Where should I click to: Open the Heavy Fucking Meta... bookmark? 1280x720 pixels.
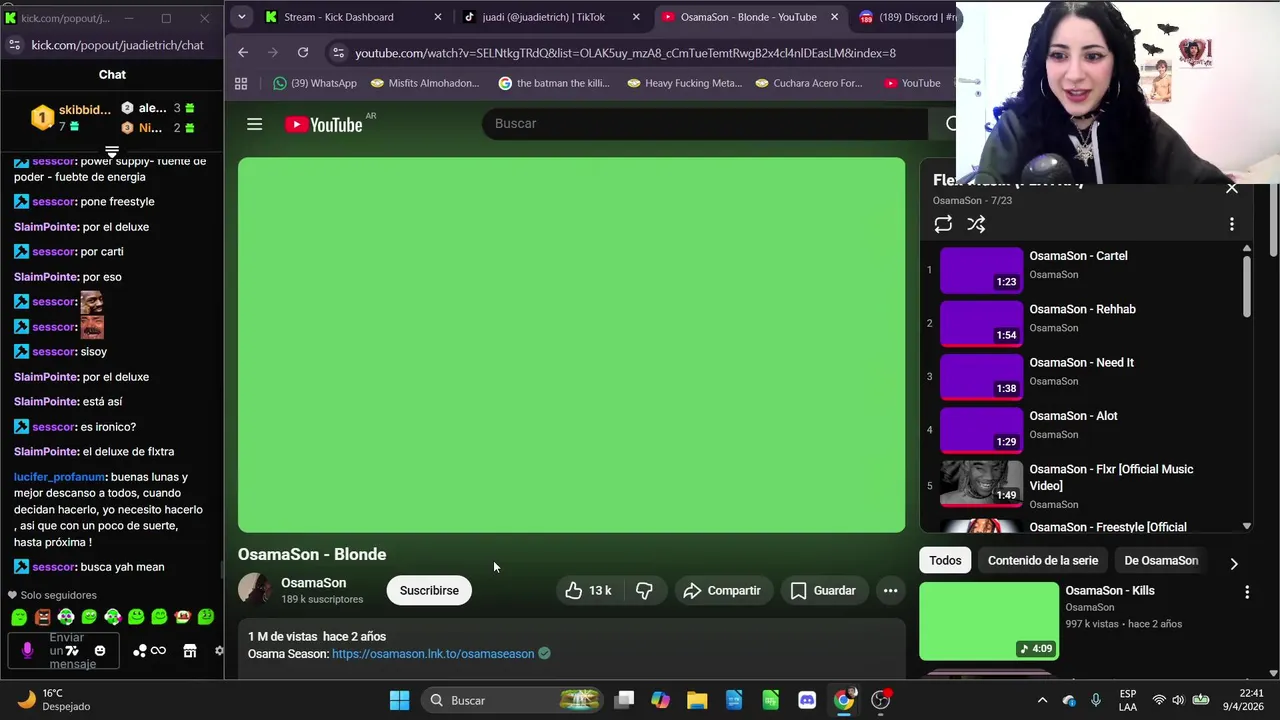pos(684,83)
